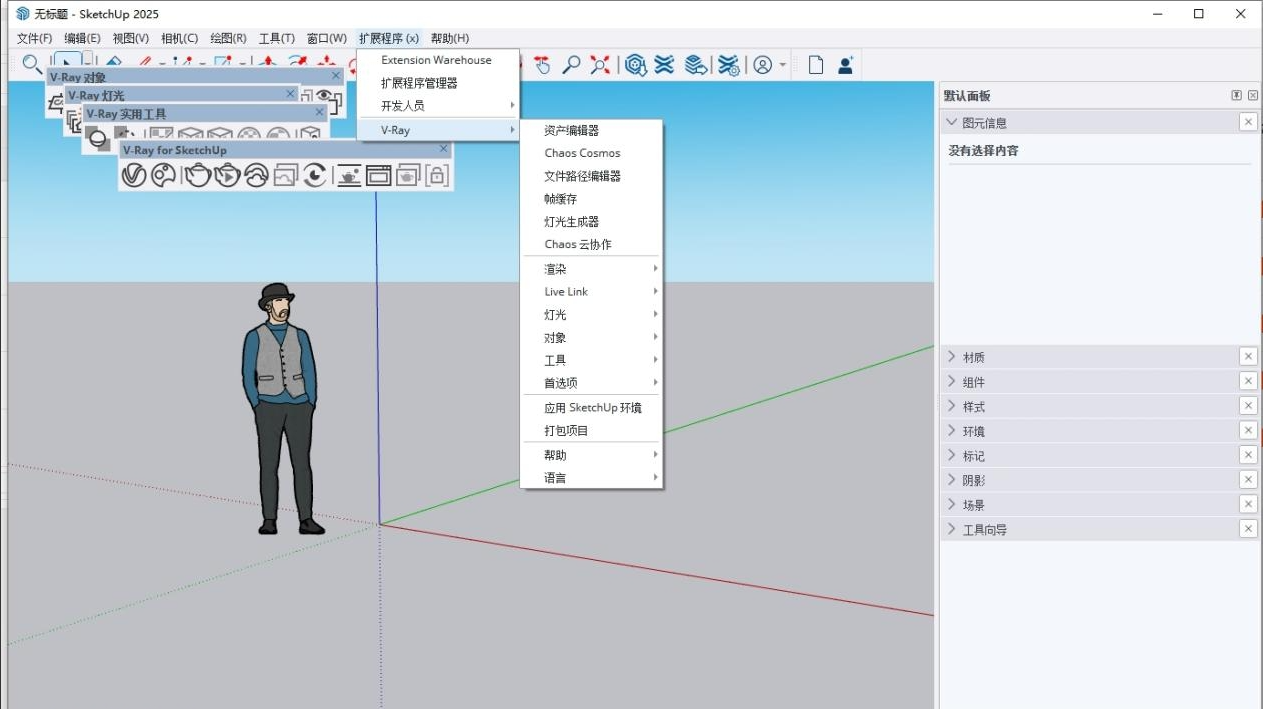Screen dimensions: 1263x709
Task: Close the V-Ray 灯光 toolbar
Action: click(291, 94)
